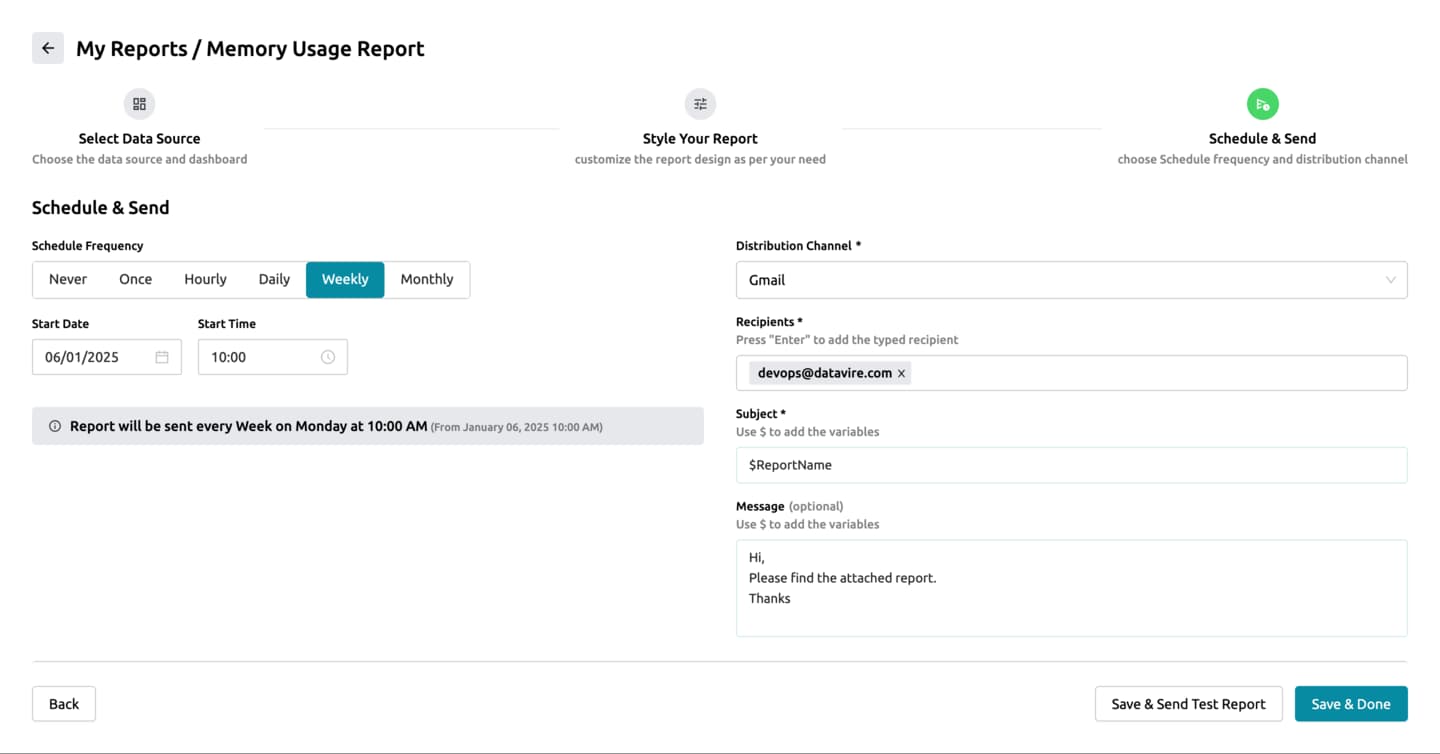
Task: Select the Once frequency tab
Action: [x=135, y=279]
